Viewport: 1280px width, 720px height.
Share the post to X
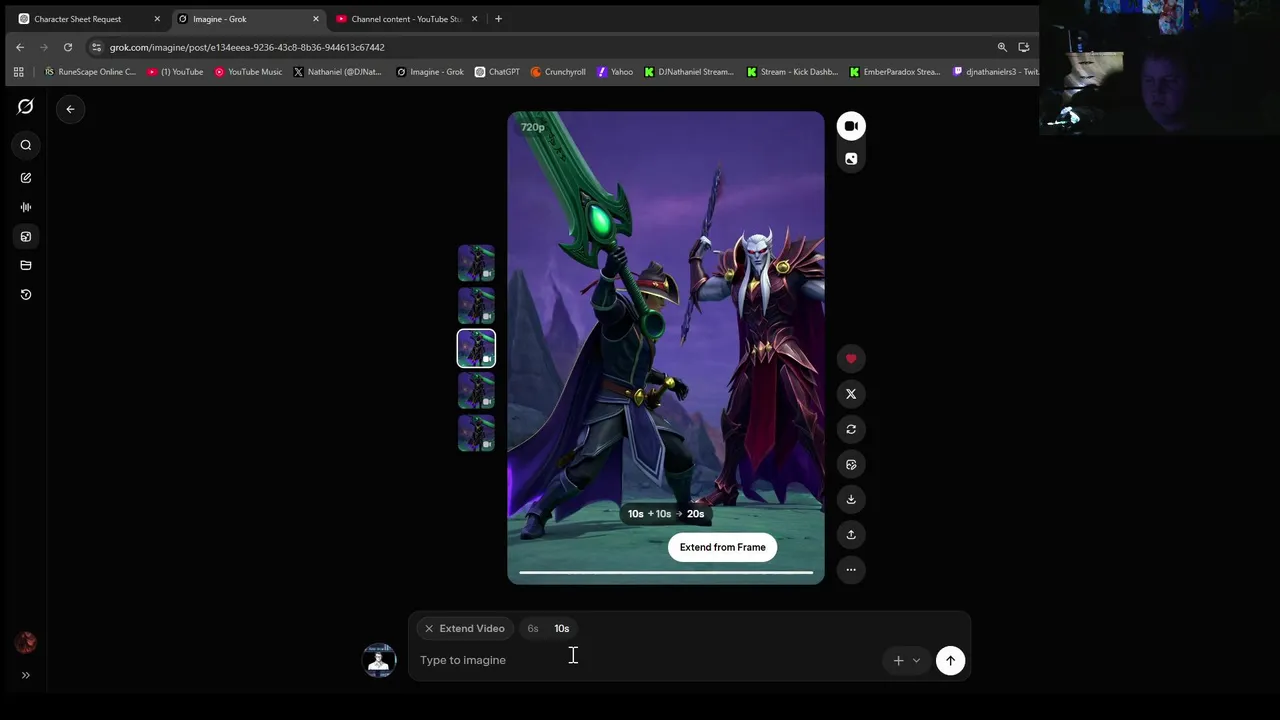pos(851,394)
